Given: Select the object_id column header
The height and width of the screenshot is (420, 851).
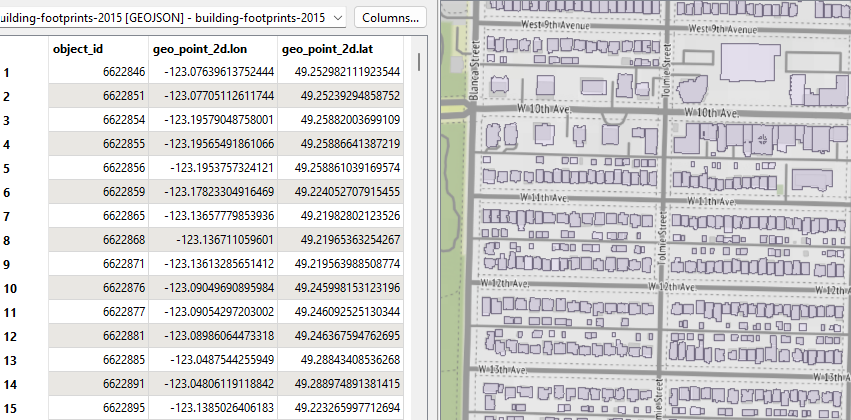Looking at the screenshot, I should 98,49.
